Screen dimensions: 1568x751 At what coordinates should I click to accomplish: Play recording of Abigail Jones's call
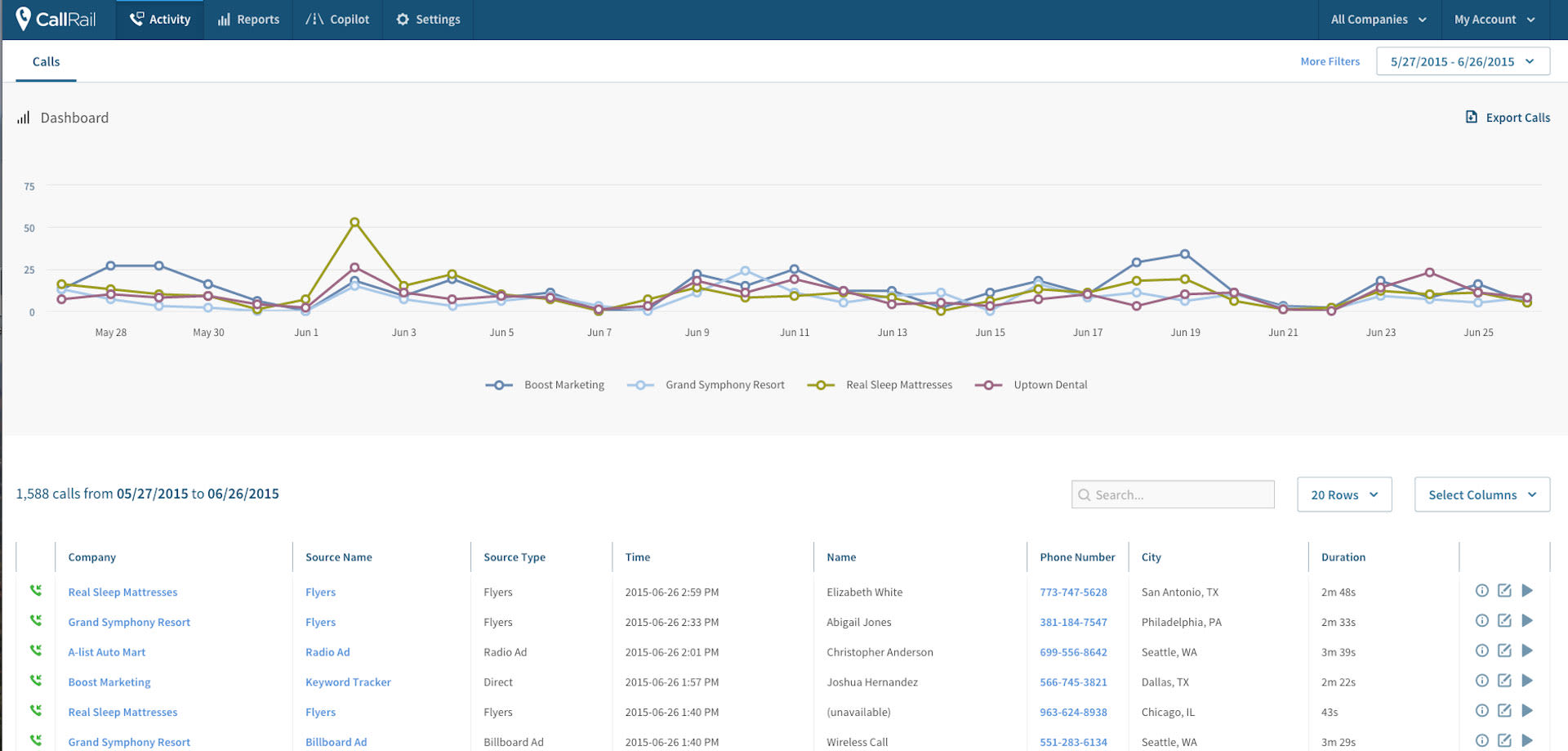[1527, 621]
